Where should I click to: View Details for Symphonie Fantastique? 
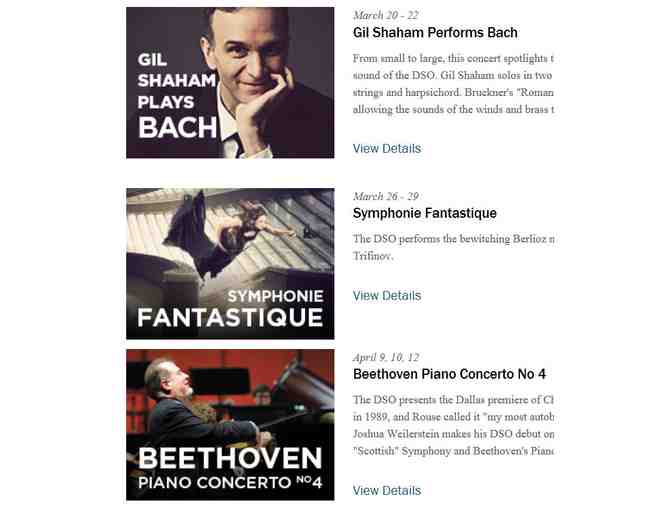point(386,296)
